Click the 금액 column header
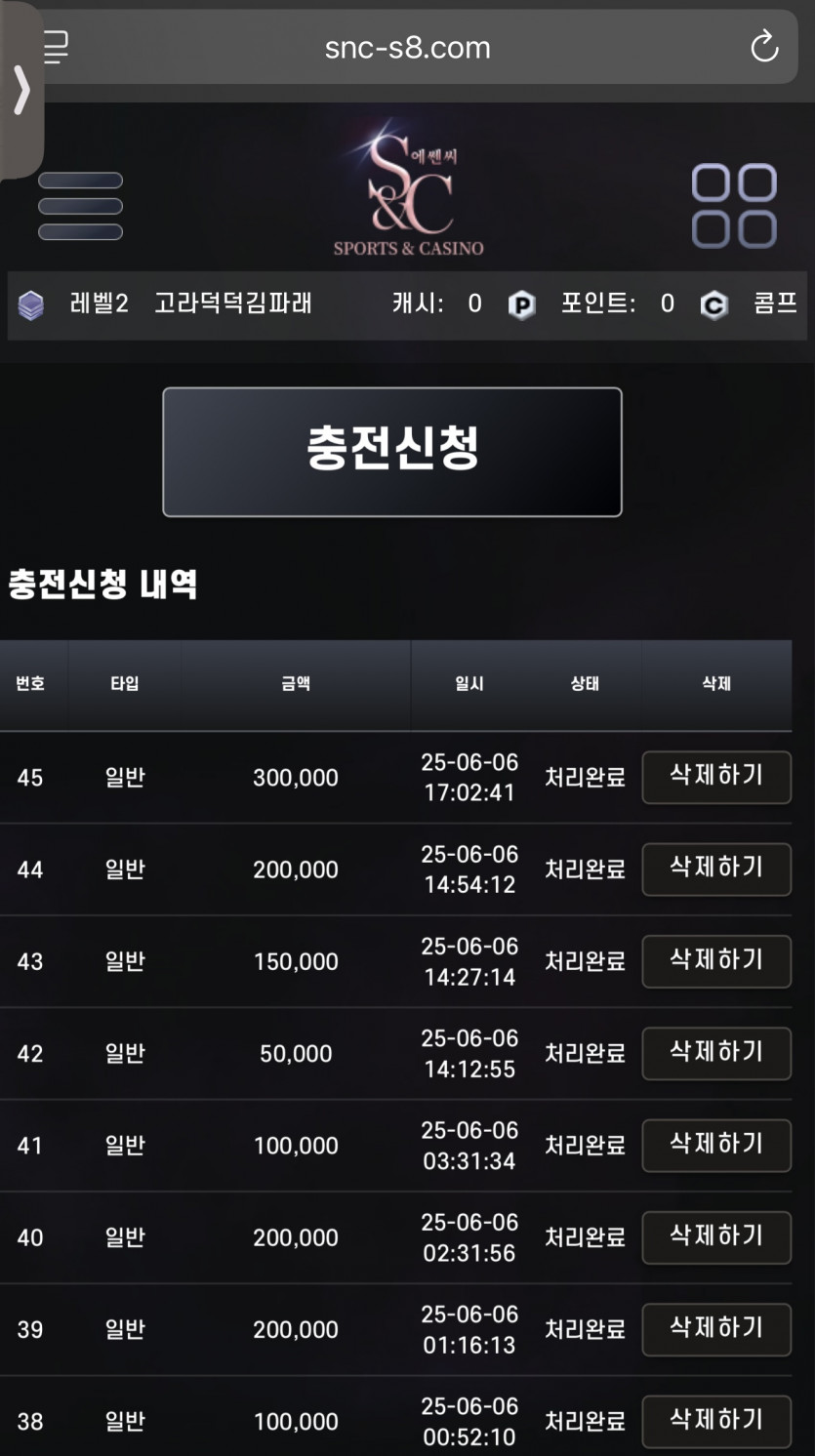This screenshot has width=815, height=1456. (296, 684)
